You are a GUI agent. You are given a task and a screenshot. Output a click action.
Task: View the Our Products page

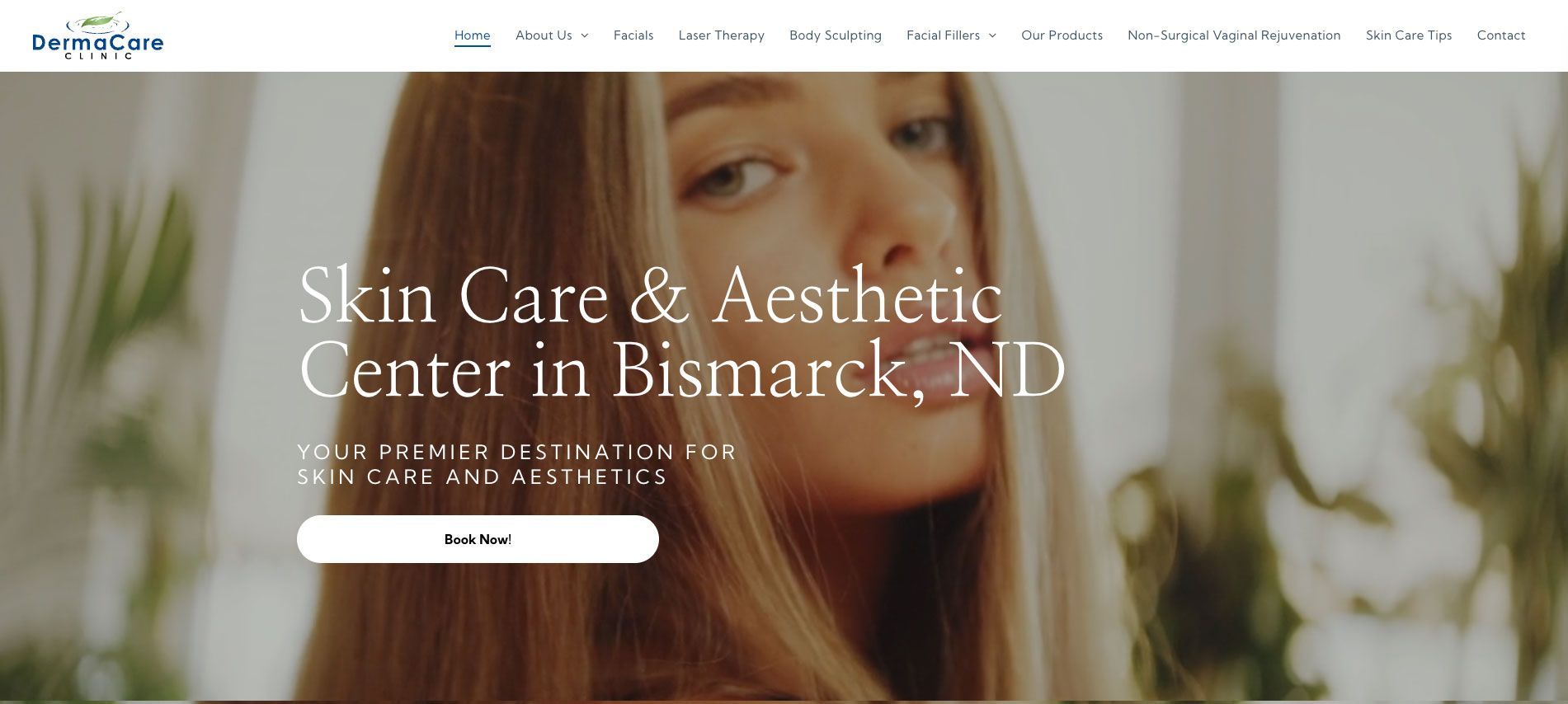tap(1062, 35)
